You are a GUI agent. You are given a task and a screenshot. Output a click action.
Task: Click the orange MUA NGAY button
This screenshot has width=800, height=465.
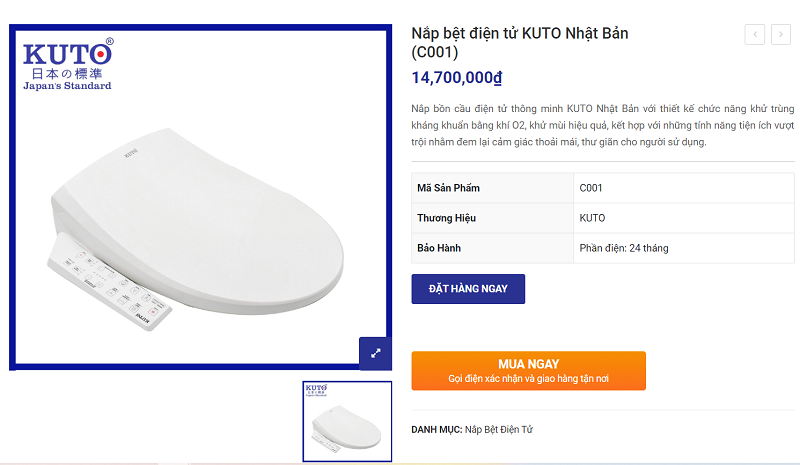[x=528, y=370]
